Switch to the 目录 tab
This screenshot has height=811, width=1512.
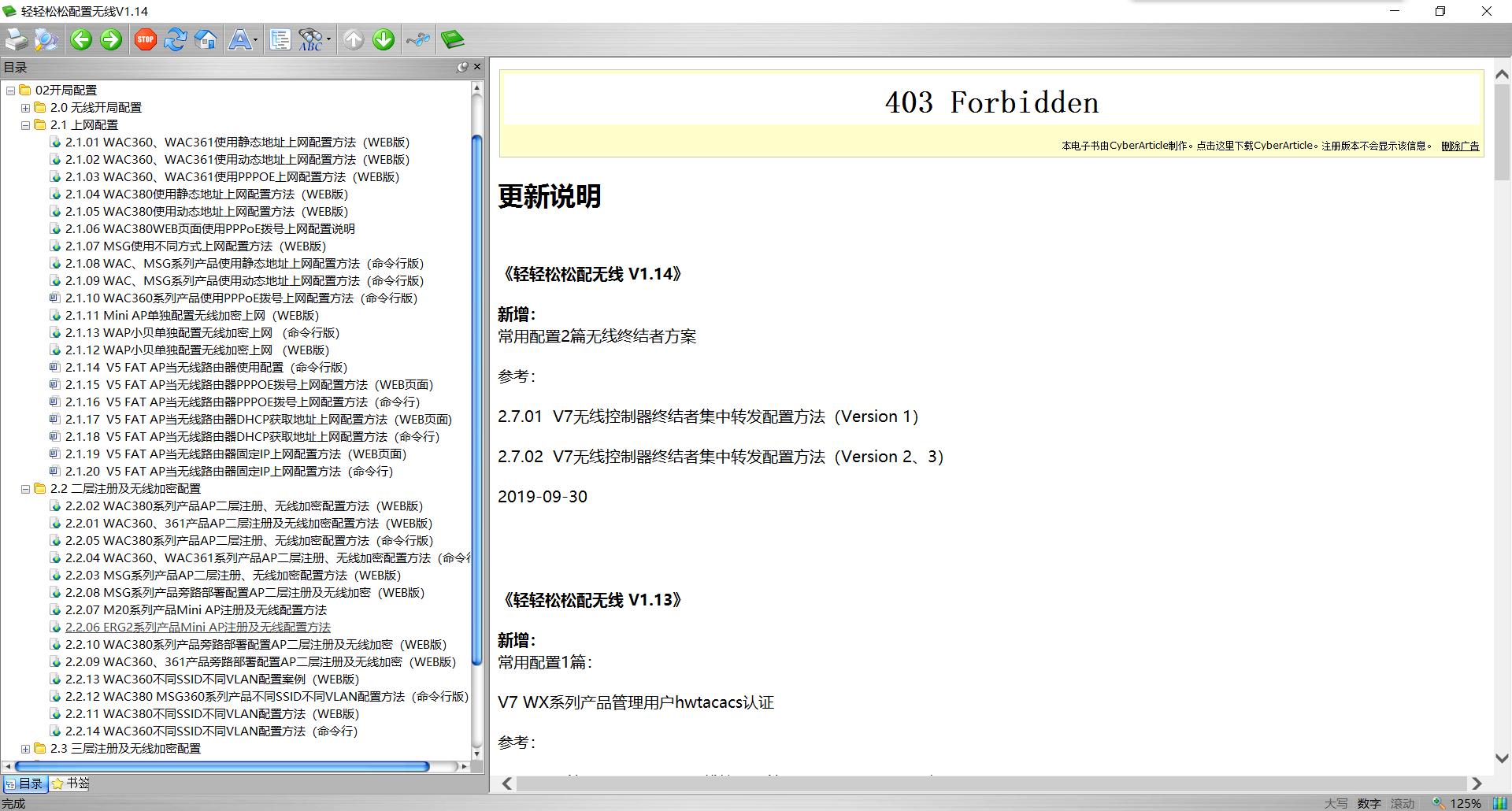[x=24, y=783]
